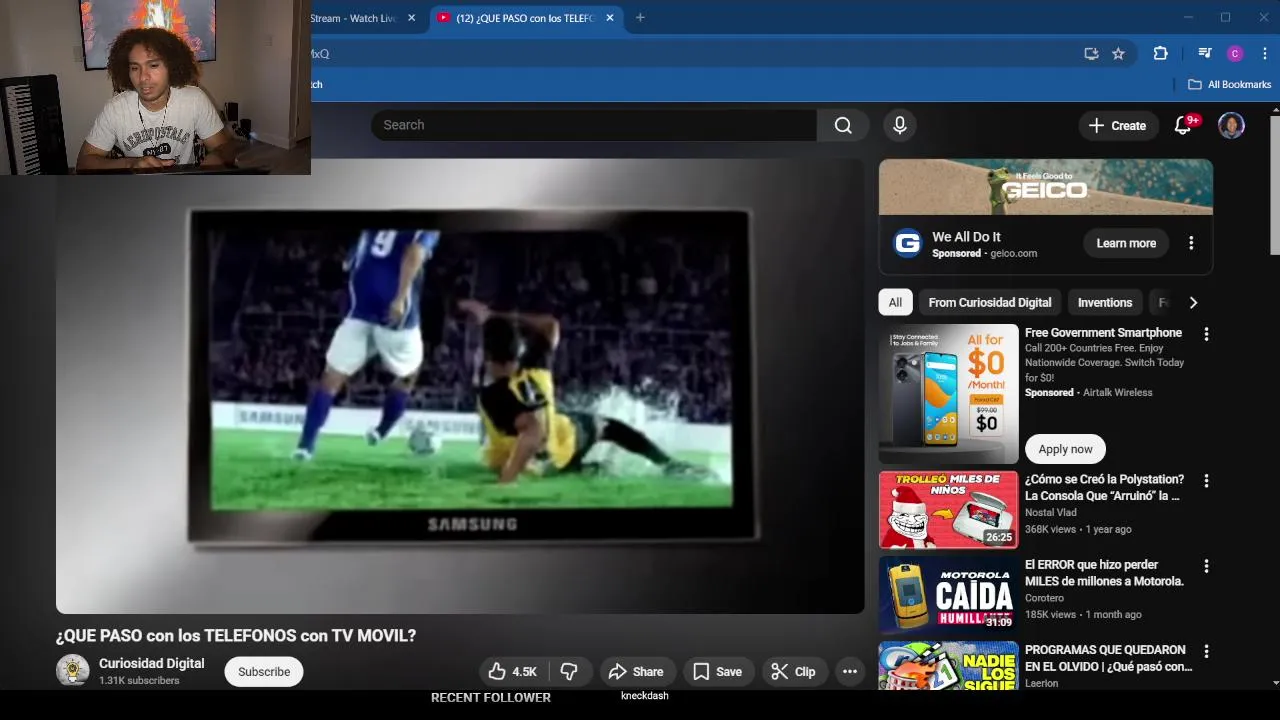Switch to Stream - Watch Live tab
The image size is (1280, 720).
[x=355, y=18]
